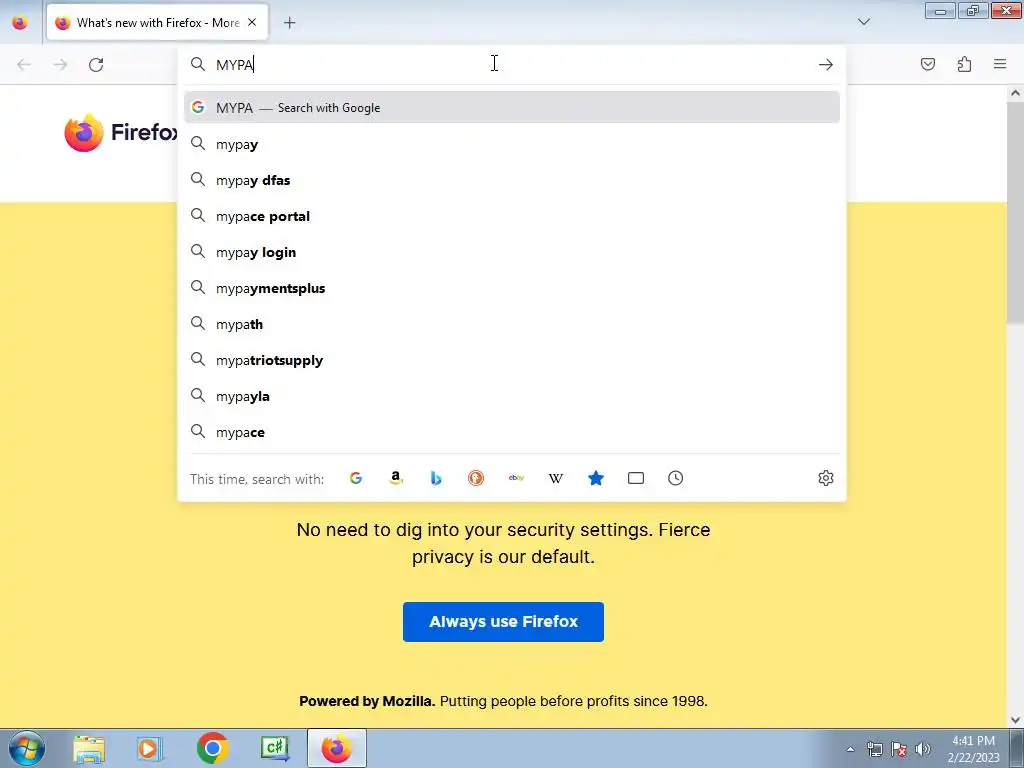Open a new tab with plus button
This screenshot has height=768, width=1024.
coord(289,23)
